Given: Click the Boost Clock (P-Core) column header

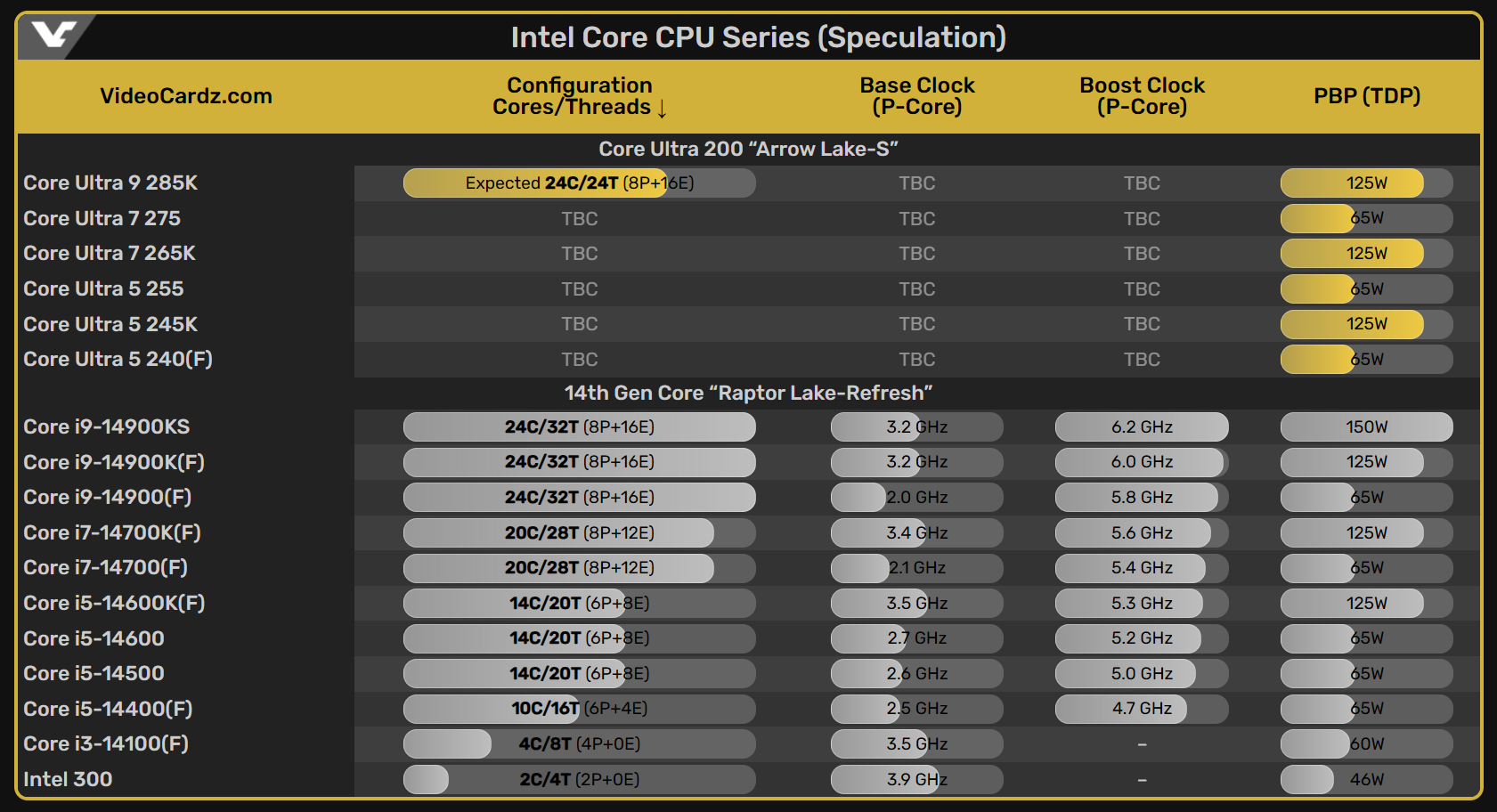Looking at the screenshot, I should tap(1142, 96).
